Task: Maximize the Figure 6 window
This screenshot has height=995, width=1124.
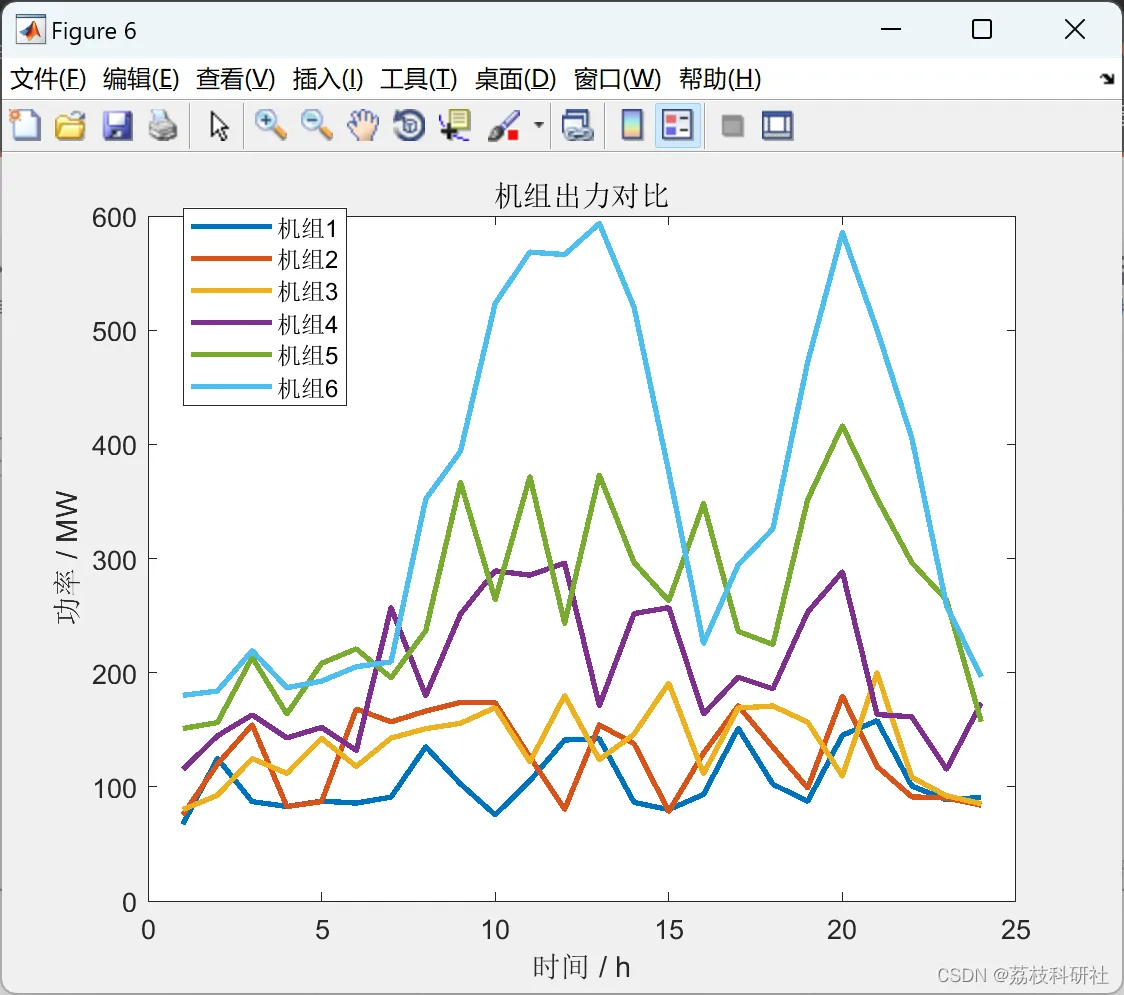Action: click(x=981, y=29)
